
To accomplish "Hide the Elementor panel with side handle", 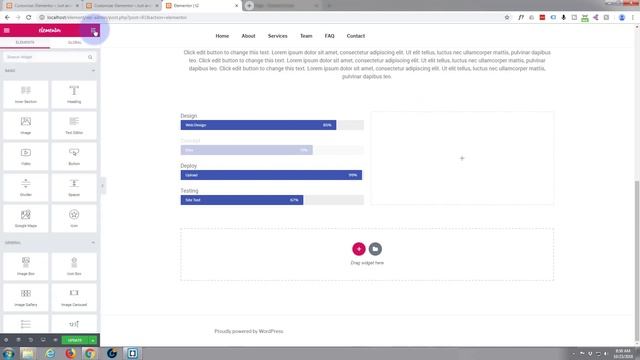I will coord(102,186).
